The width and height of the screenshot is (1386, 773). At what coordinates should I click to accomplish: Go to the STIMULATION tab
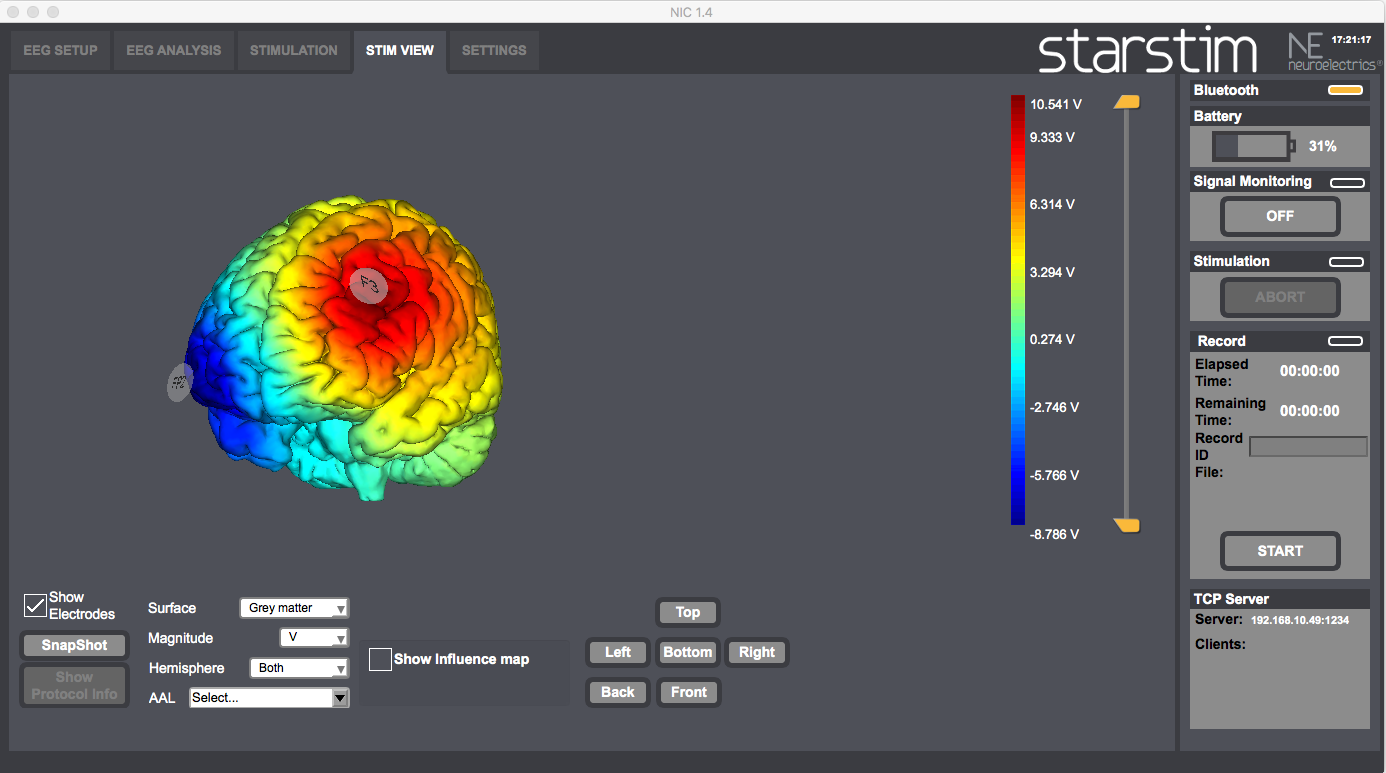tap(294, 50)
